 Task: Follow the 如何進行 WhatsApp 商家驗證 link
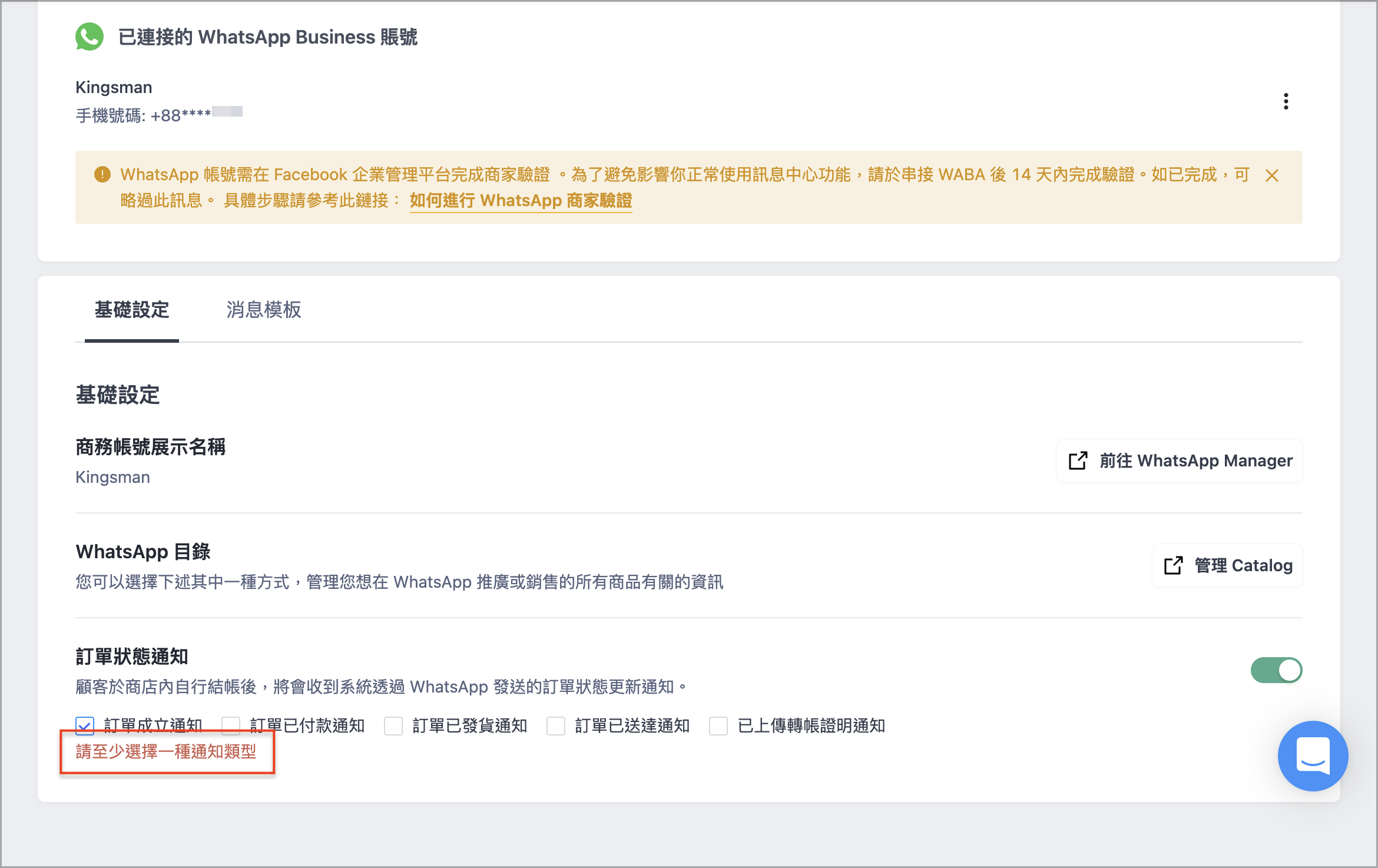(521, 201)
